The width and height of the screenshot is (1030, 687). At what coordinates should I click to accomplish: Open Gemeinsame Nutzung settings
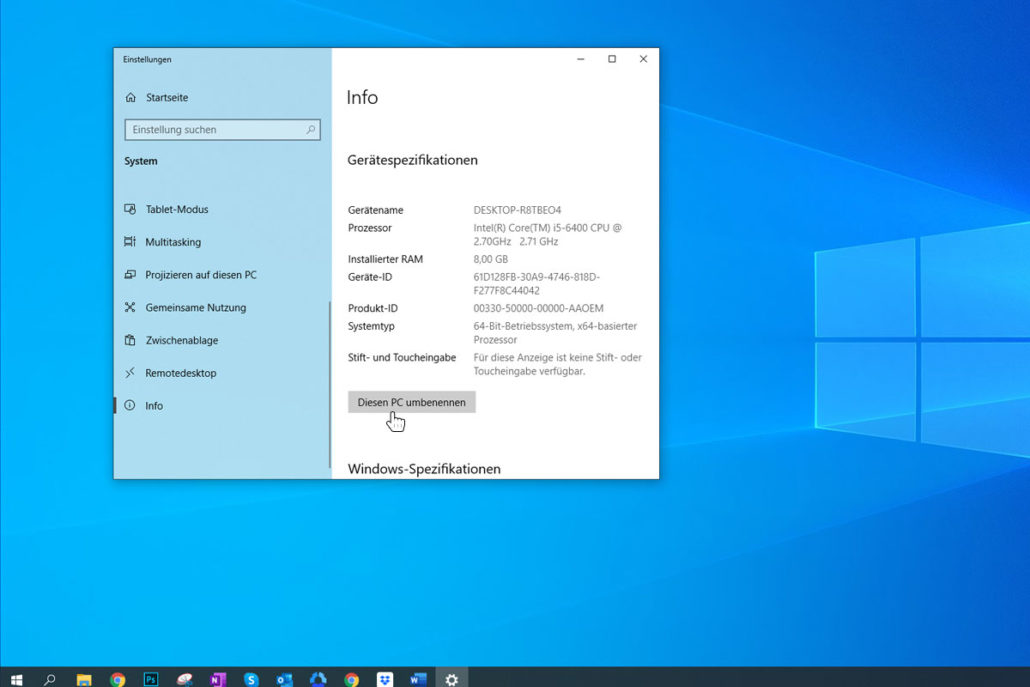[196, 307]
